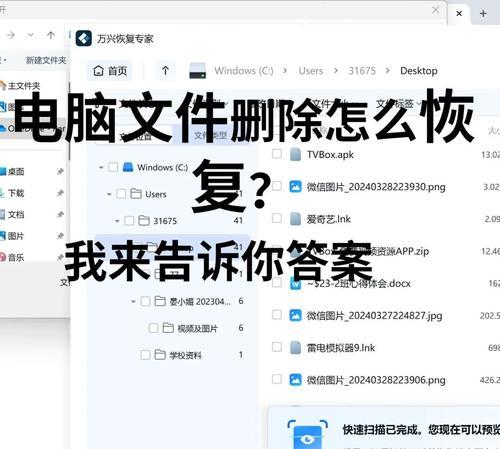Viewport: 500px width, 449px height.
Task: Click the TVBox.apk file icon
Action: point(295,154)
